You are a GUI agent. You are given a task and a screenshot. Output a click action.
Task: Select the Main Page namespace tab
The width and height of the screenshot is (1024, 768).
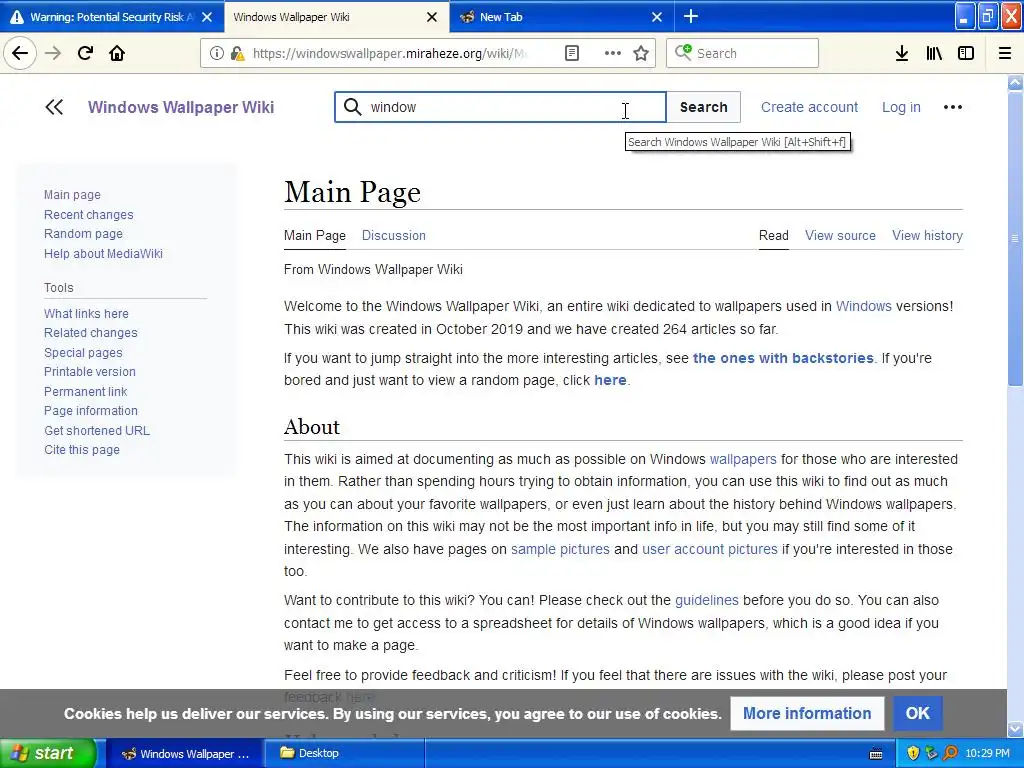tap(315, 236)
